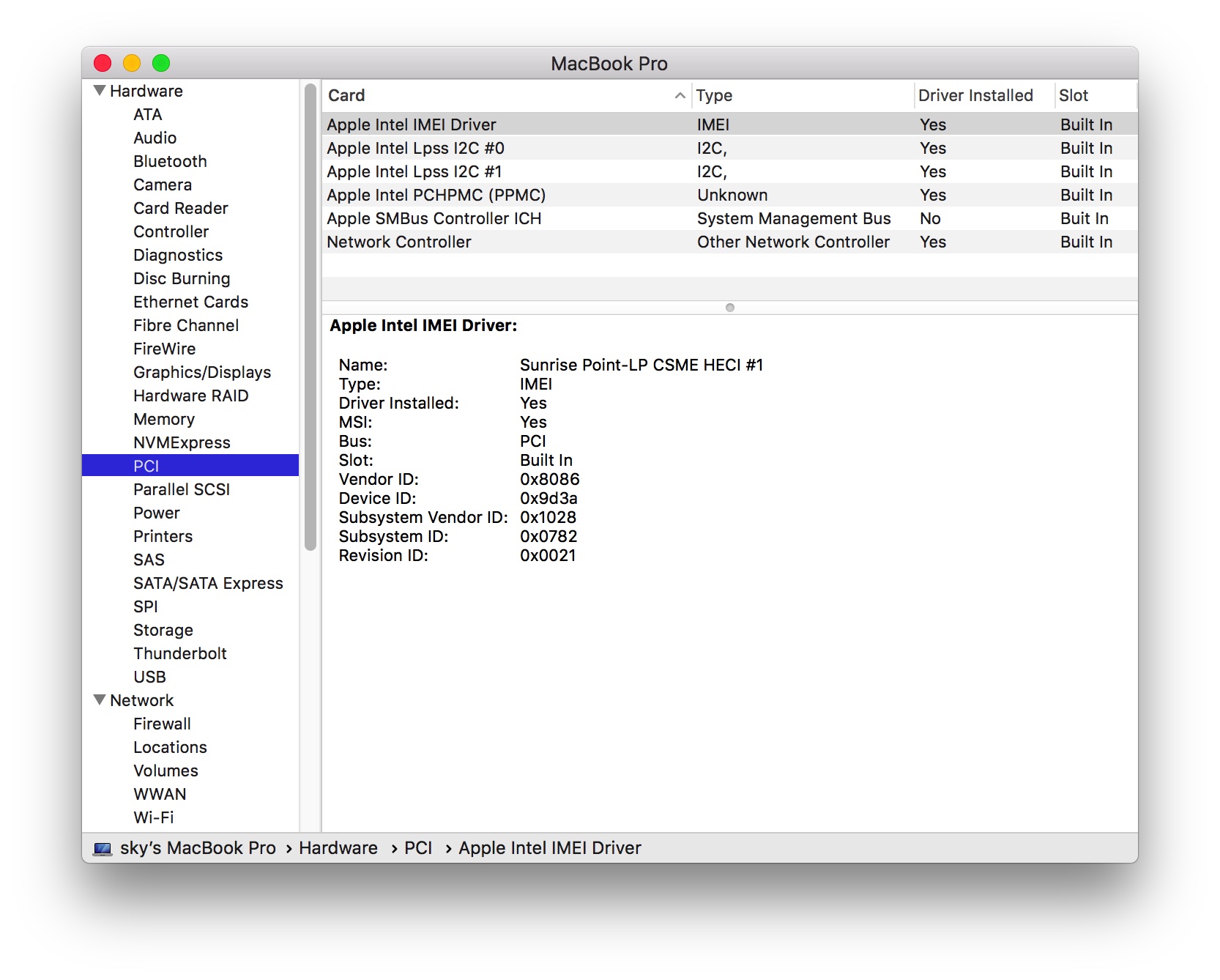Select FireWire in the sidebar
This screenshot has height=980, width=1220.
point(164,349)
